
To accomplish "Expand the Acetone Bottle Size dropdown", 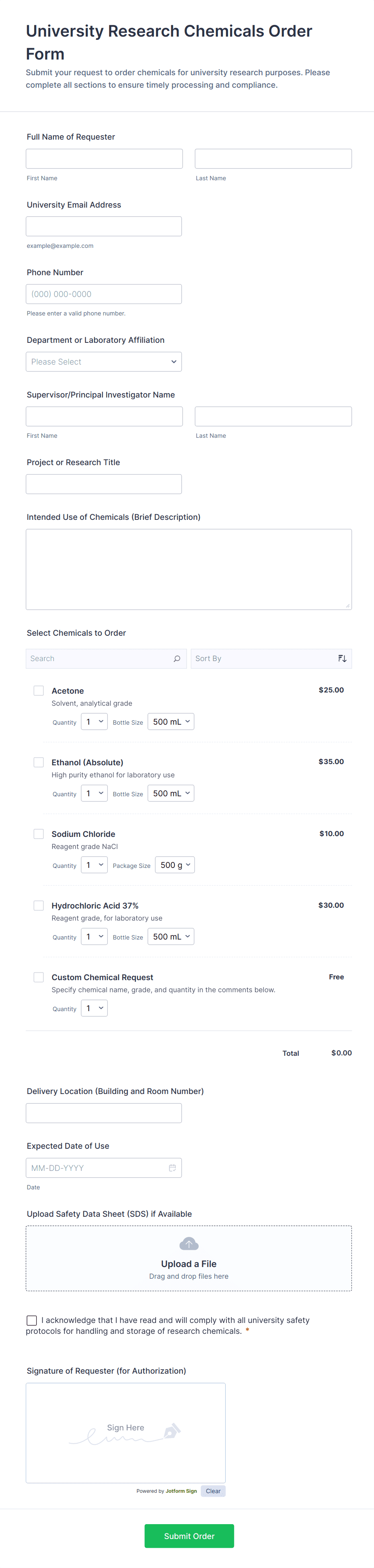I will (x=171, y=722).
